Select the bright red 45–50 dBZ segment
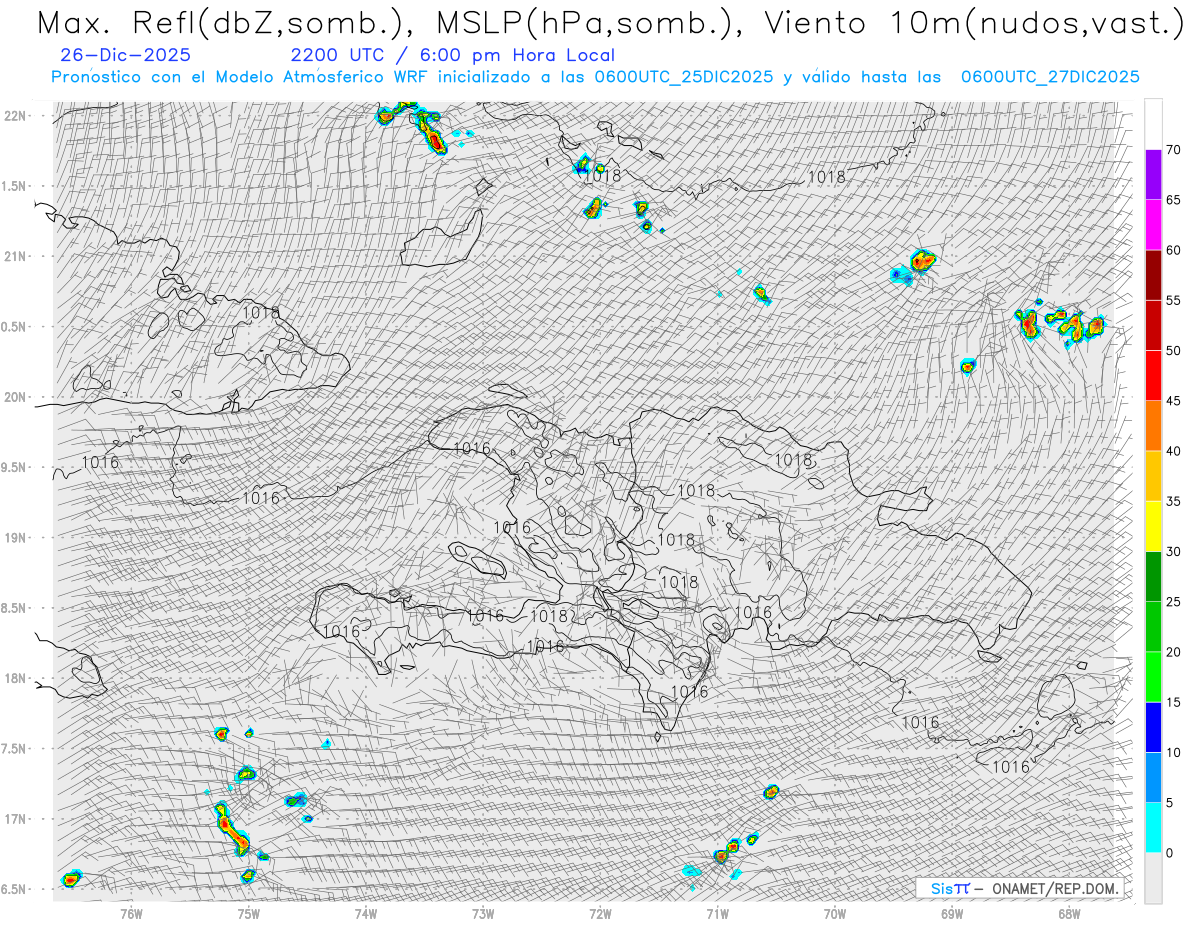This screenshot has width=1200, height=927. pyautogui.click(x=1153, y=376)
